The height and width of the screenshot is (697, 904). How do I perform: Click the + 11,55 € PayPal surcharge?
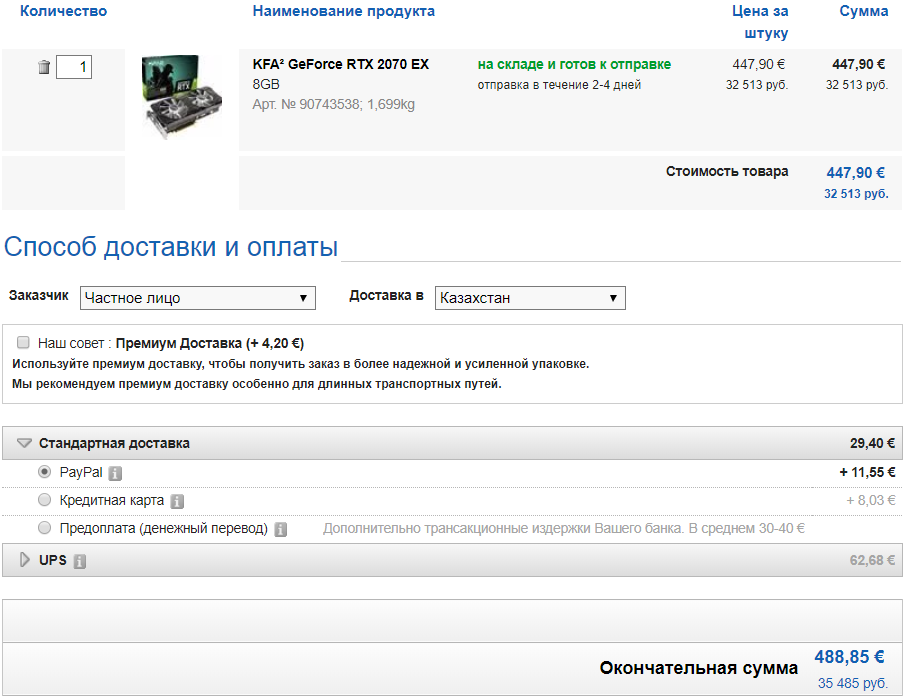click(x=867, y=473)
